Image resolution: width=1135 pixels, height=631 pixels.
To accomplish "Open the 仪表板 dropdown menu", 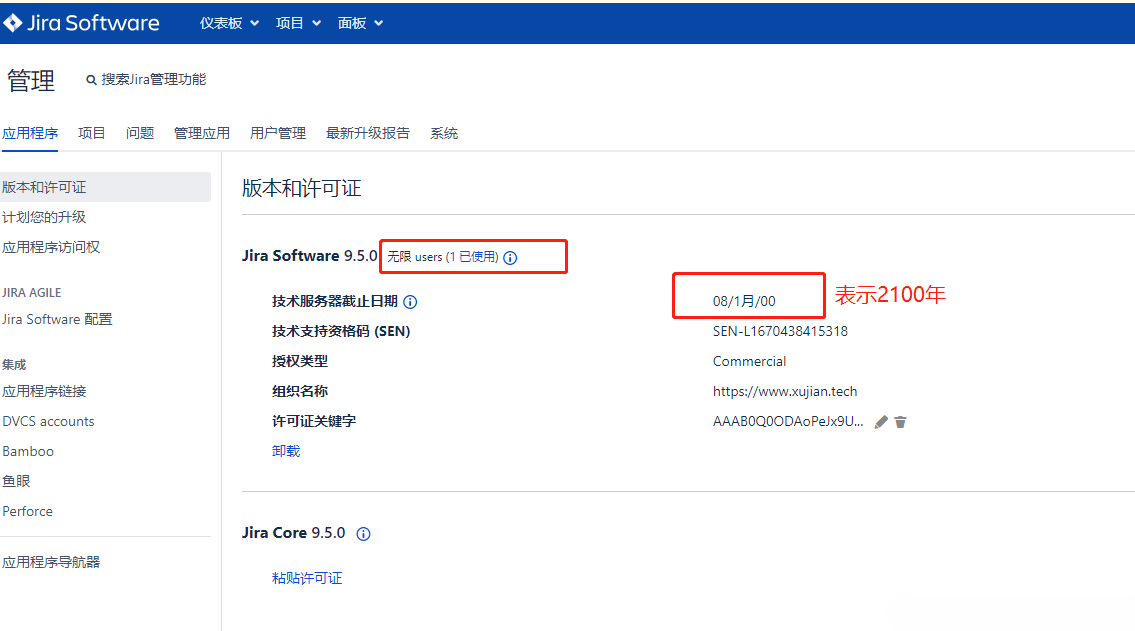I will pos(229,23).
